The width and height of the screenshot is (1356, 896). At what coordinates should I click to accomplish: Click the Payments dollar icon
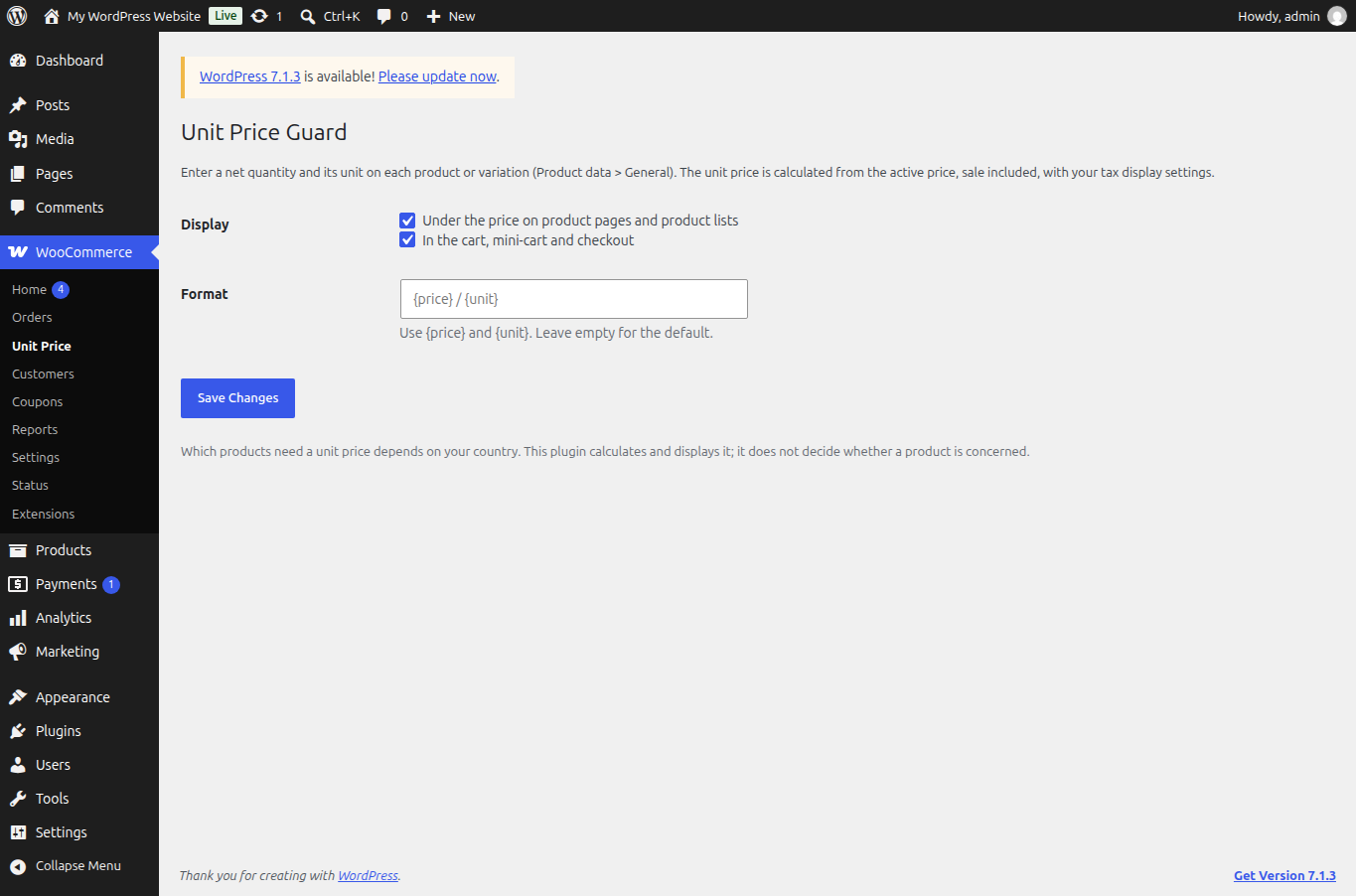tap(18, 584)
